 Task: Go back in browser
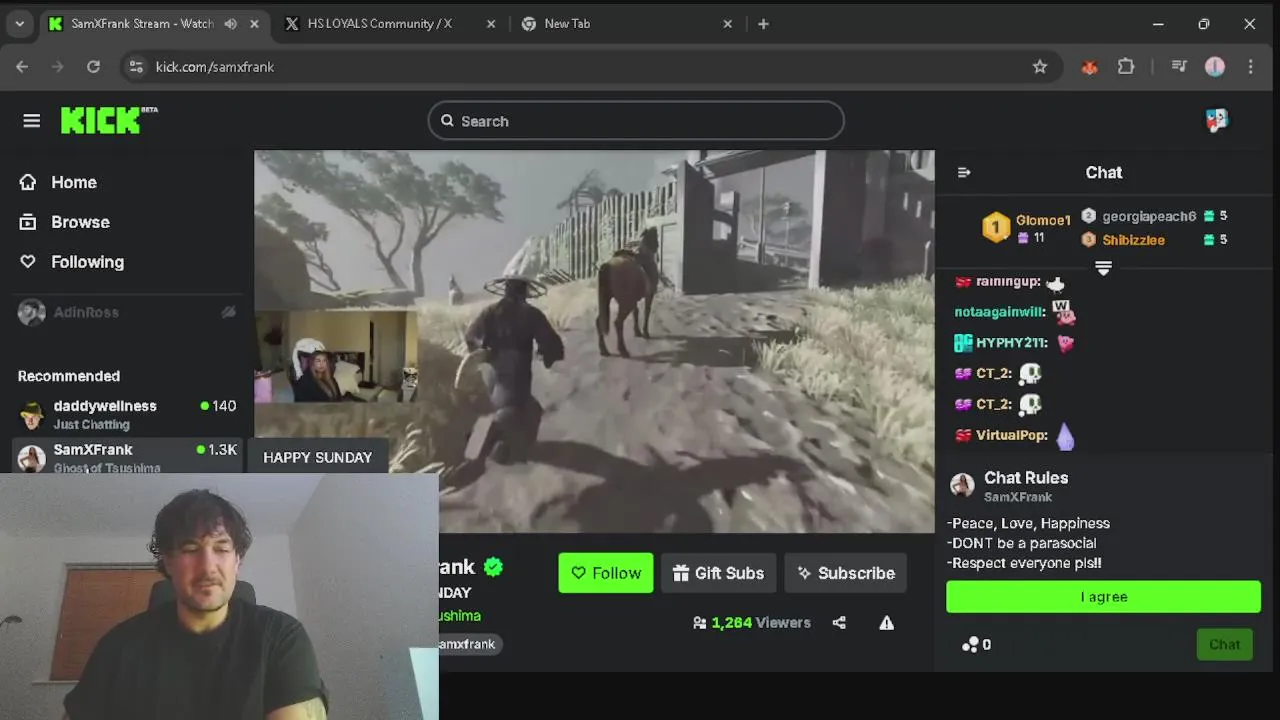click(x=22, y=67)
